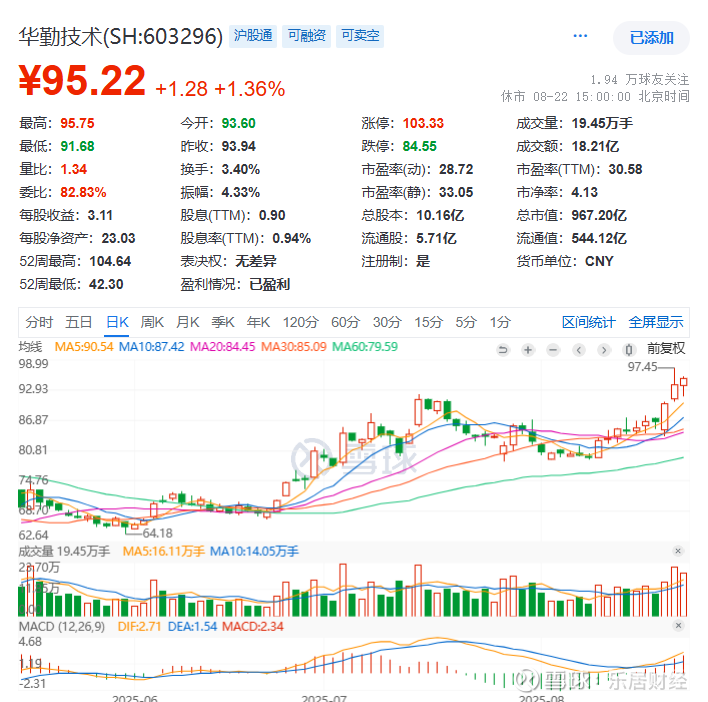Click the DIF:2.71 indicator value

click(139, 627)
